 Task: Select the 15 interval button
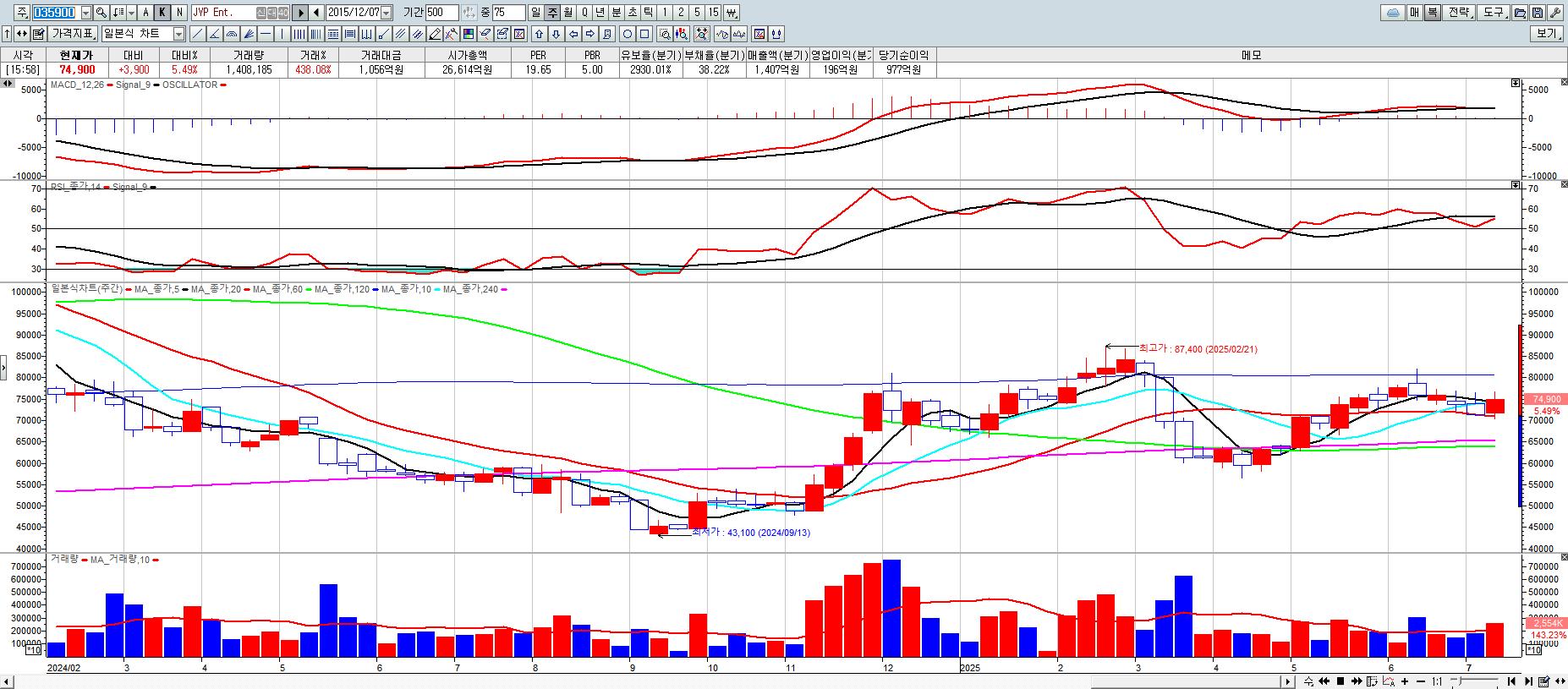714,13
